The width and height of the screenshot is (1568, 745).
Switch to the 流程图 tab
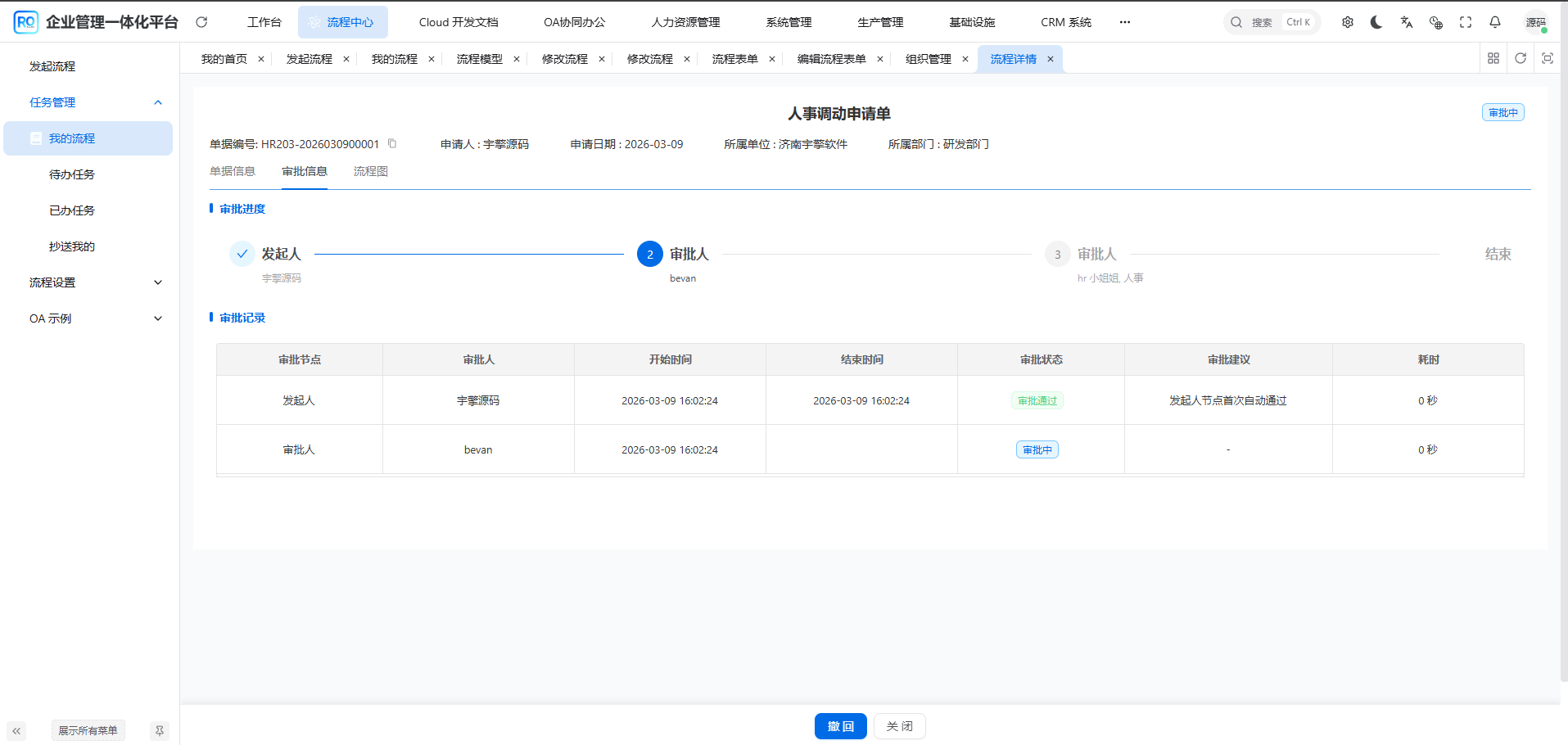[370, 171]
